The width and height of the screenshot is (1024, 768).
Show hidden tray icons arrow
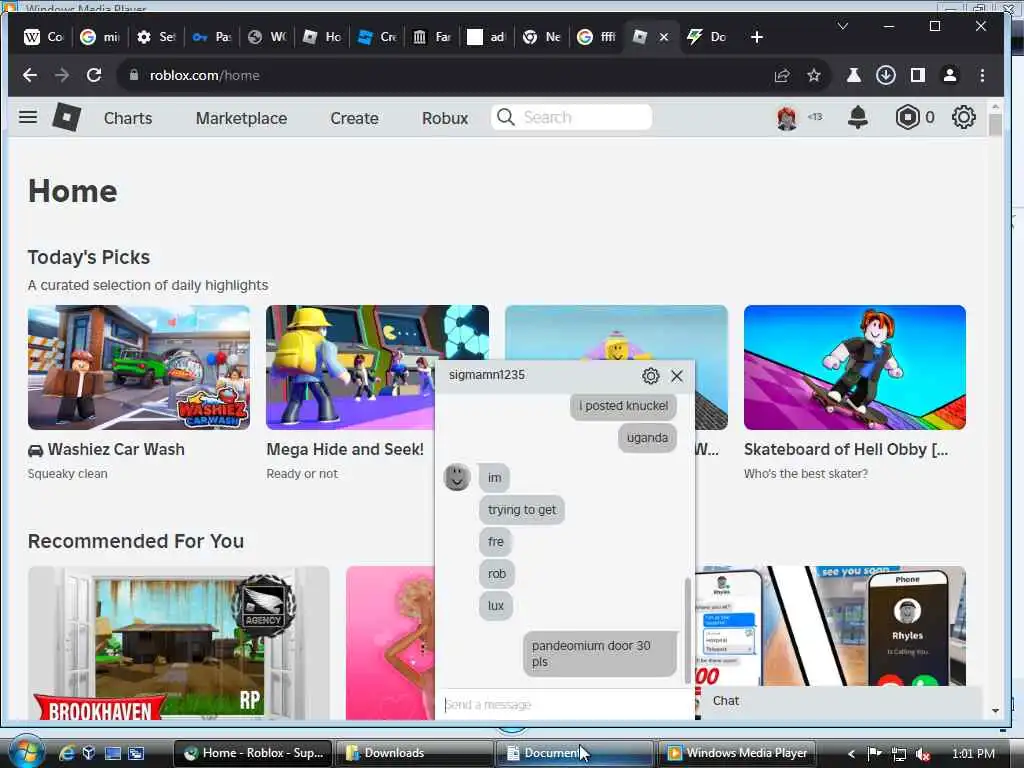(x=851, y=754)
